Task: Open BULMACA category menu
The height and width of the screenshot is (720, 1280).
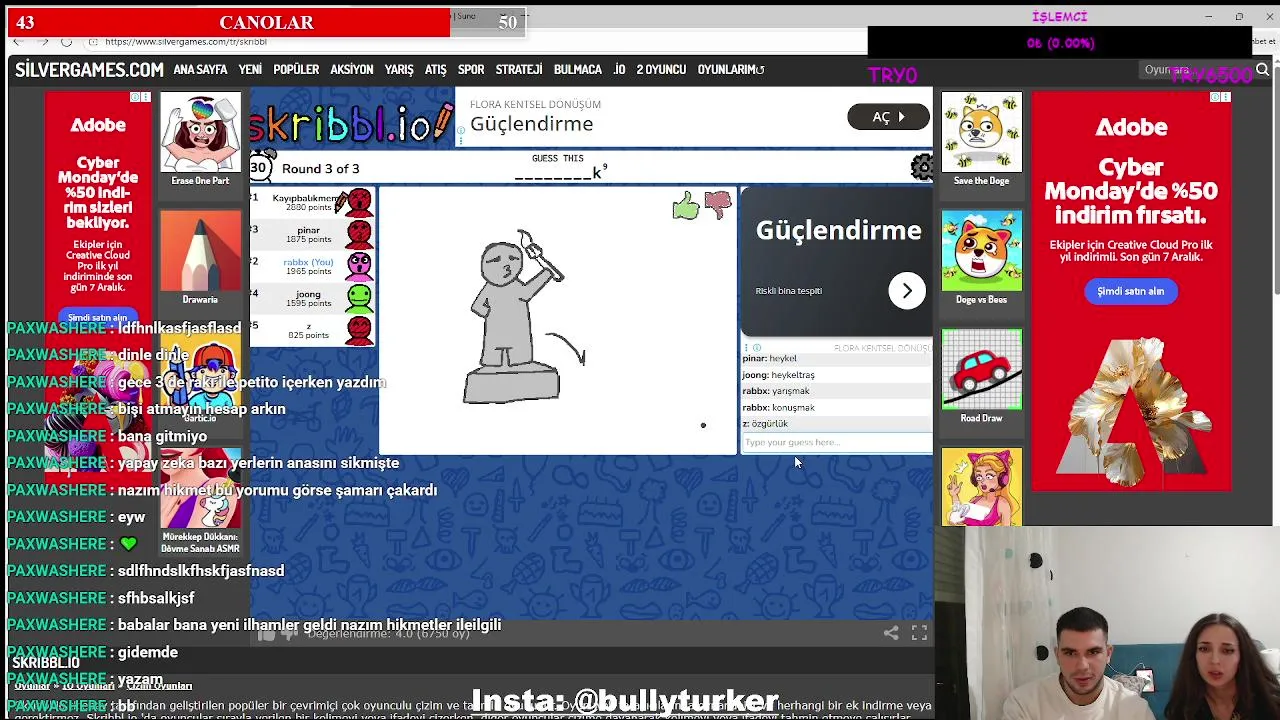Action: click(x=578, y=69)
